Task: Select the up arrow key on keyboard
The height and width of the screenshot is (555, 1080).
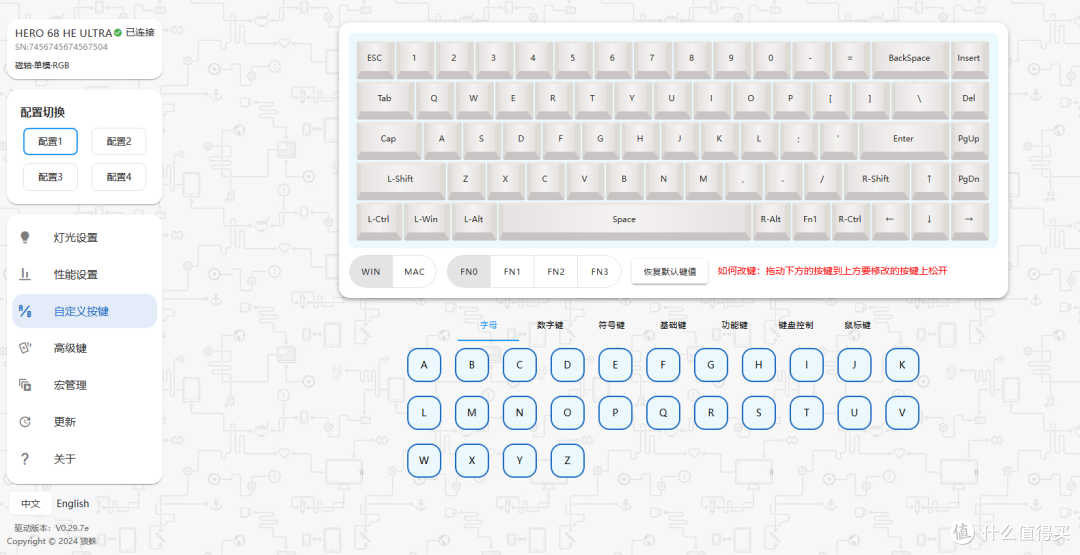Action: click(x=929, y=179)
